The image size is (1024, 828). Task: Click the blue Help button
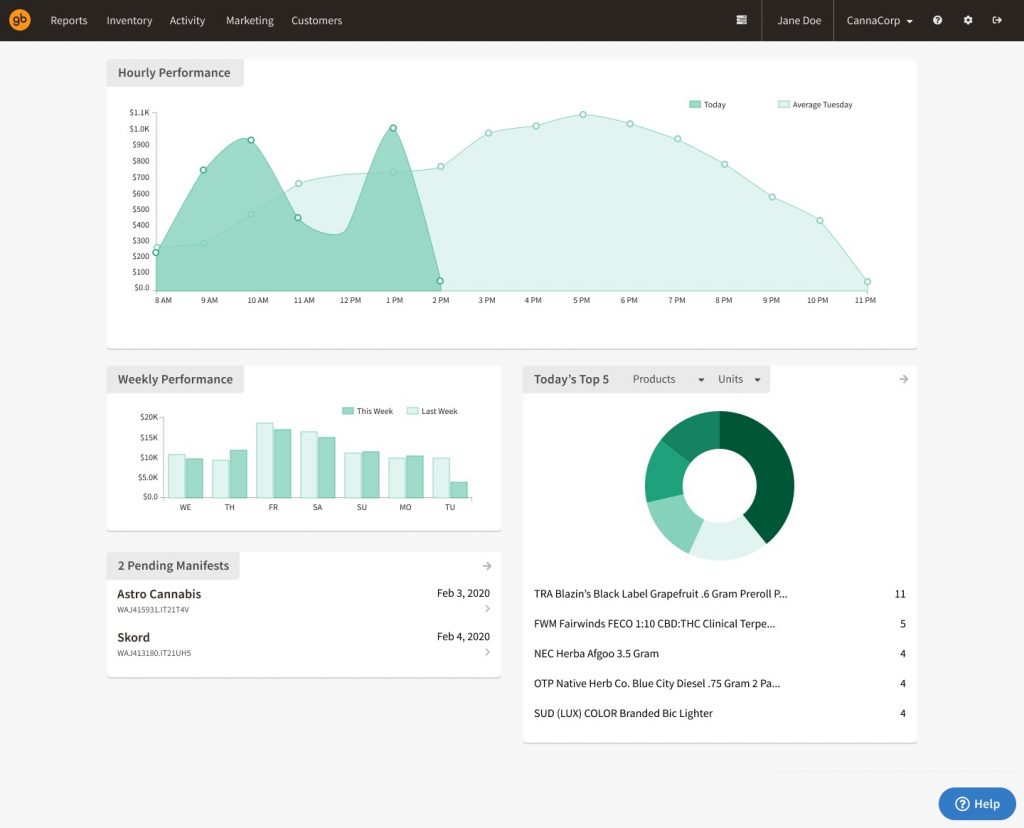tap(976, 803)
